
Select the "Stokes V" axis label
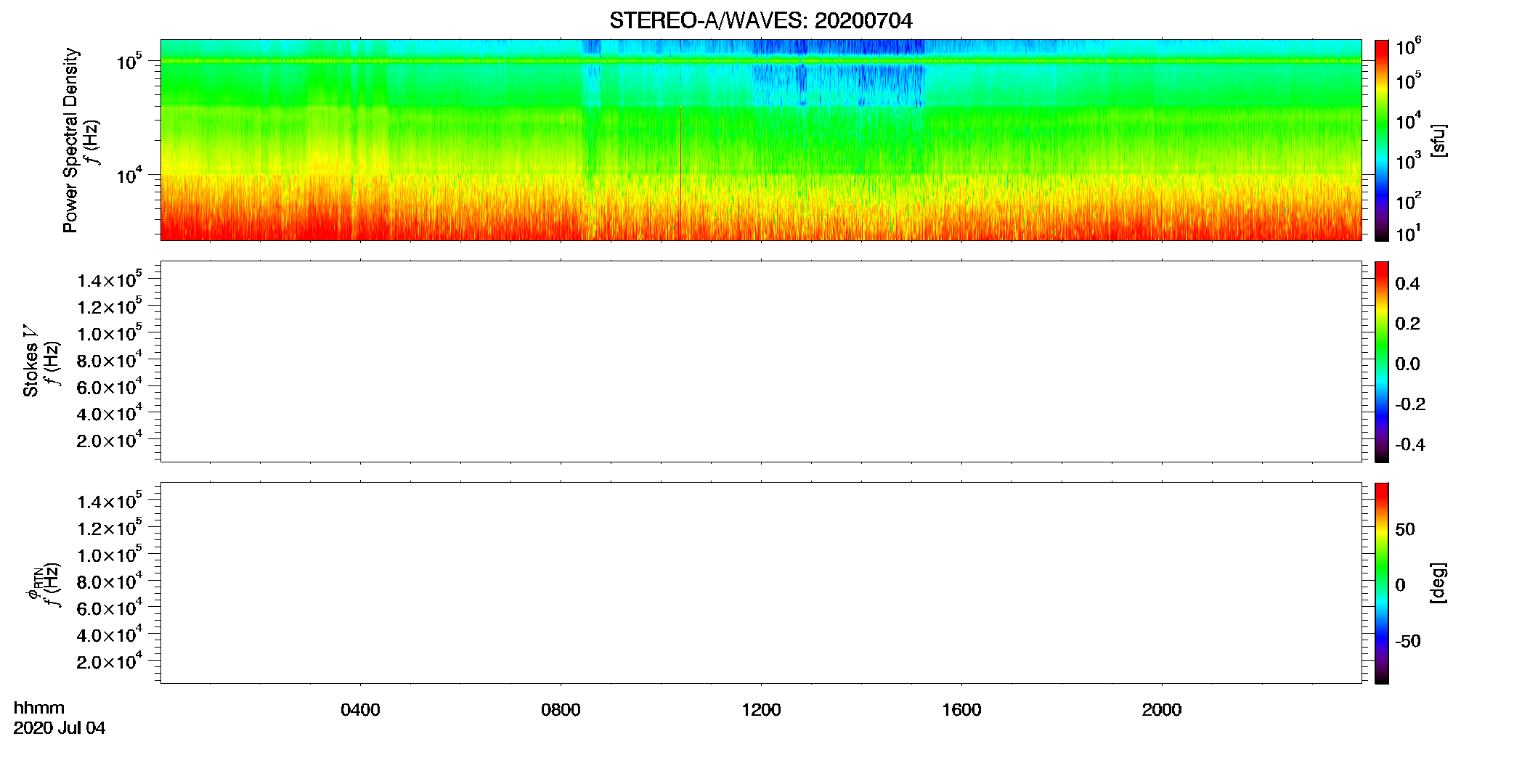[30, 361]
